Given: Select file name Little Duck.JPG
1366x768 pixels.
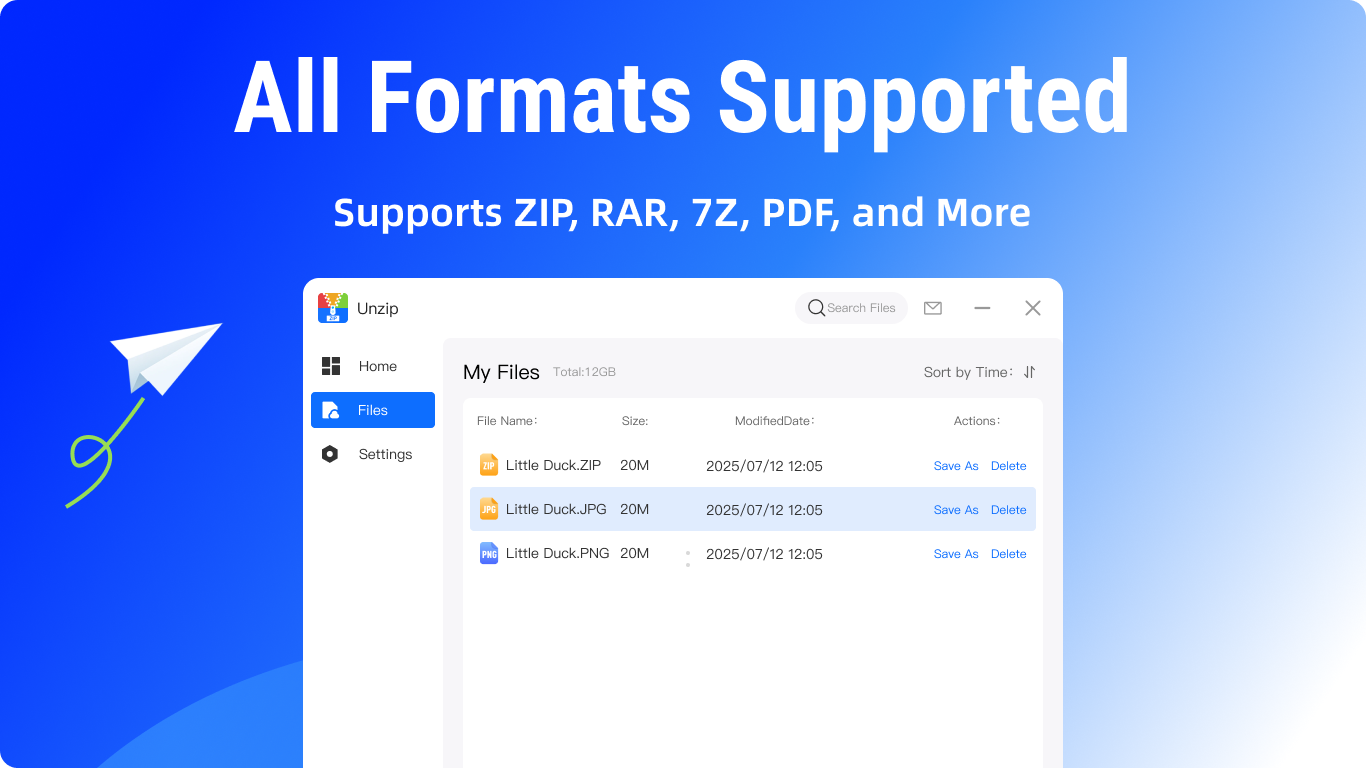Looking at the screenshot, I should point(556,509).
